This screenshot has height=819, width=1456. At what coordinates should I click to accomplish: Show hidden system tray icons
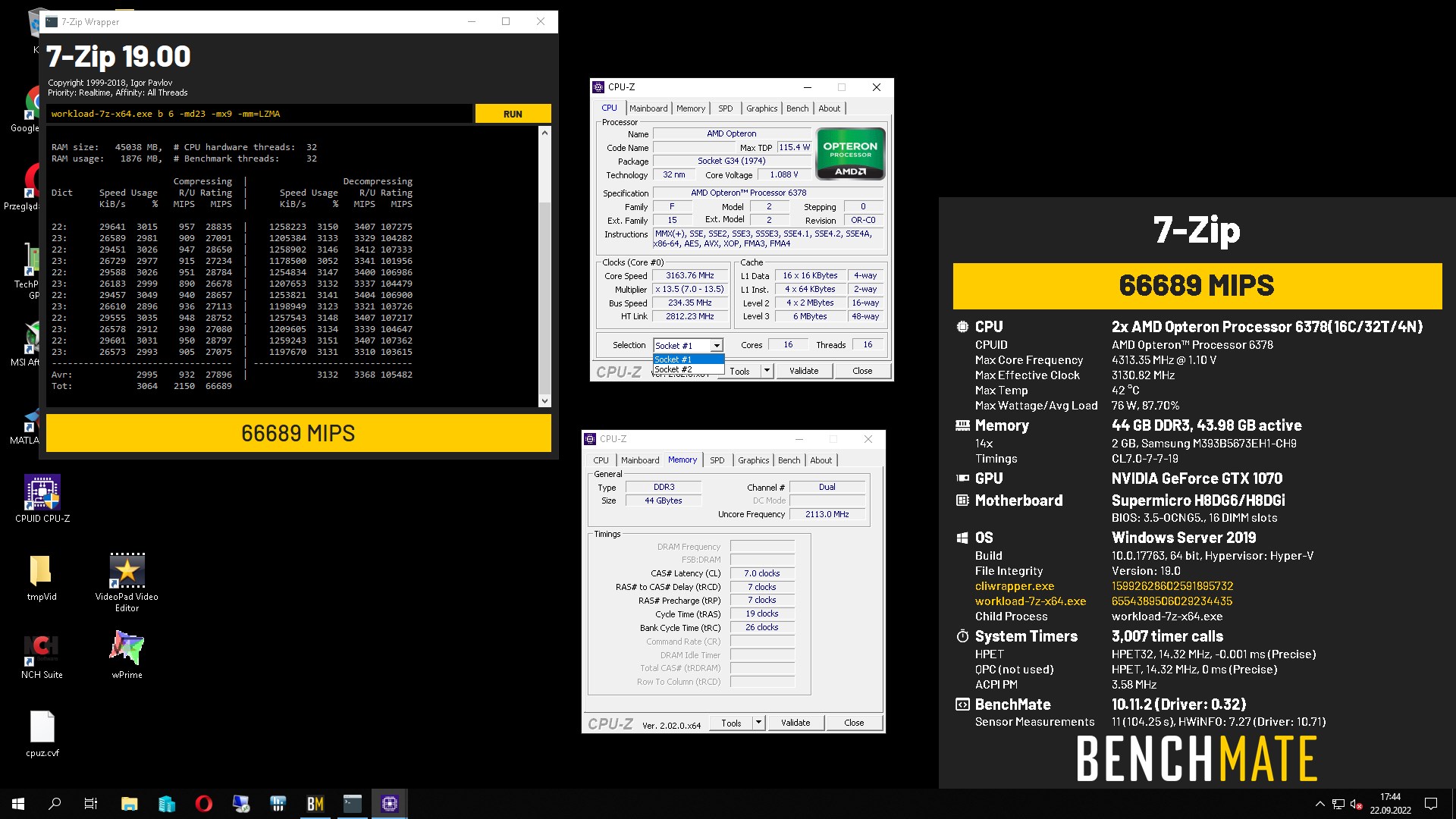pyautogui.click(x=1319, y=804)
